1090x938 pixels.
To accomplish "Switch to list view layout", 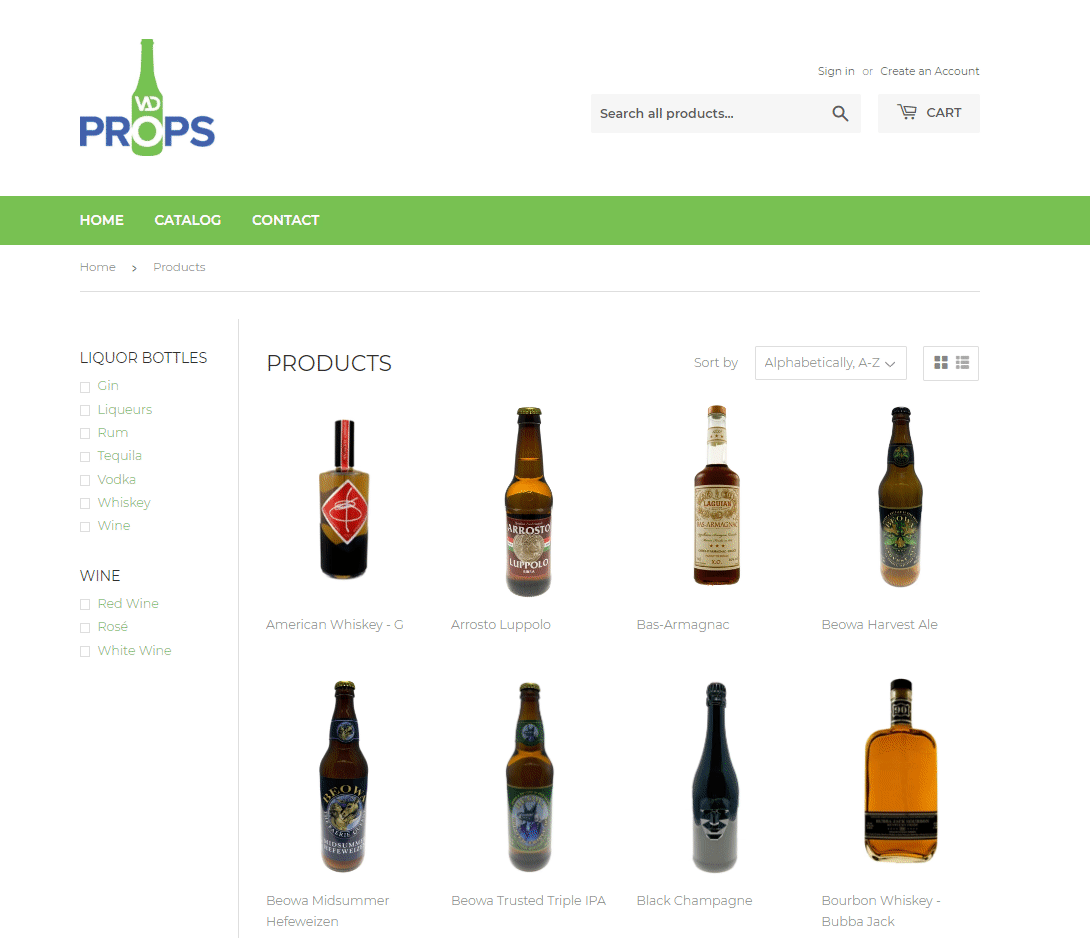I will (963, 363).
